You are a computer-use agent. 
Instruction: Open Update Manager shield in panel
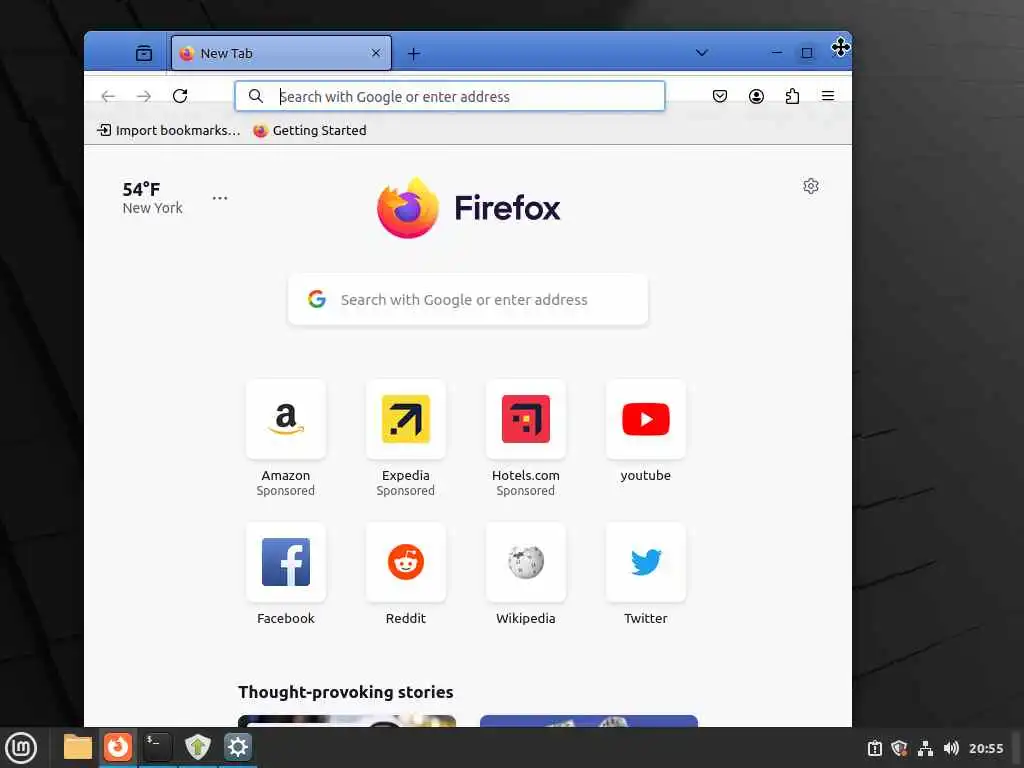click(x=197, y=747)
